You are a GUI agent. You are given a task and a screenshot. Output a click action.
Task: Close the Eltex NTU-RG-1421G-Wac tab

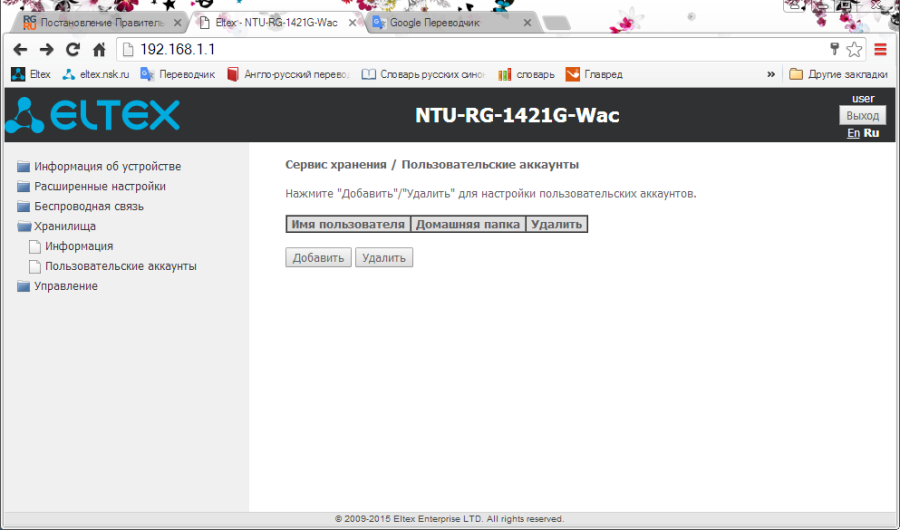pyautogui.click(x=352, y=23)
